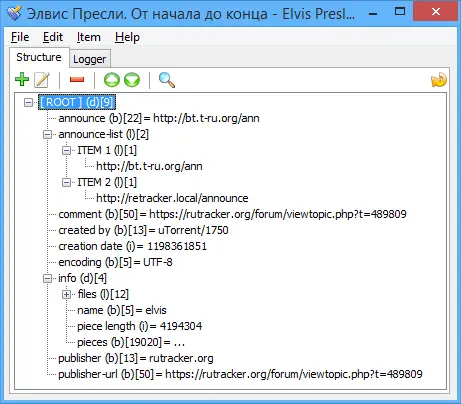461x404 pixels.
Task: Switch to the Logger tab
Action: 90,59
